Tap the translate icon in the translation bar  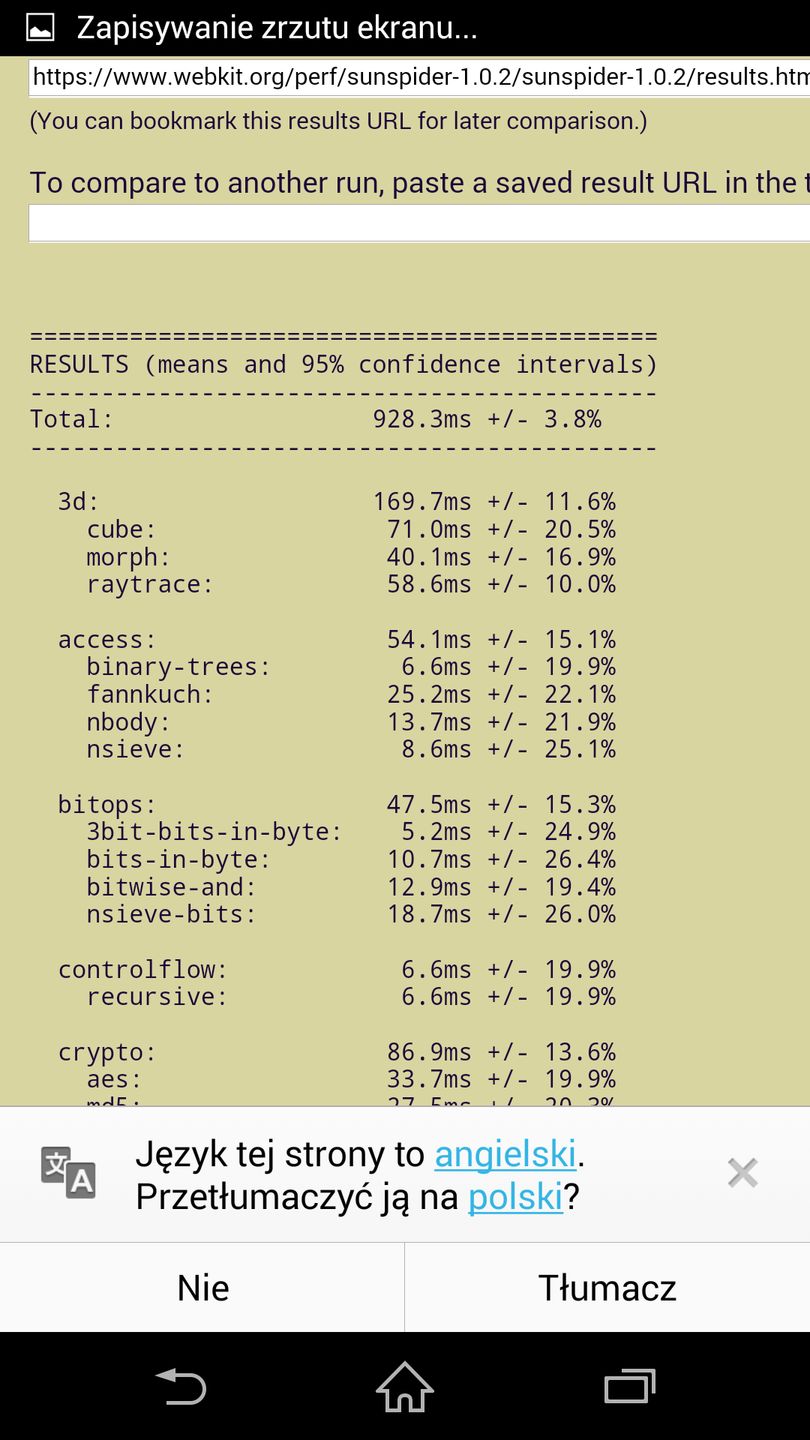(x=68, y=1173)
